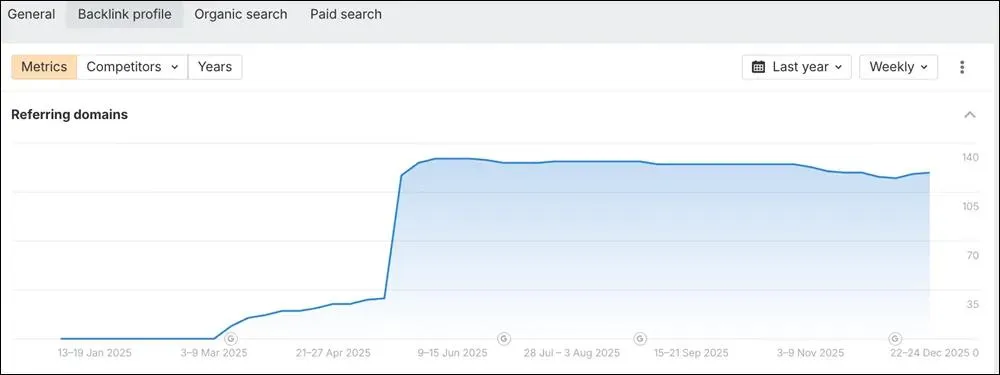Click the 70 y-axis value
The height and width of the screenshot is (375, 1000).
coord(972,256)
